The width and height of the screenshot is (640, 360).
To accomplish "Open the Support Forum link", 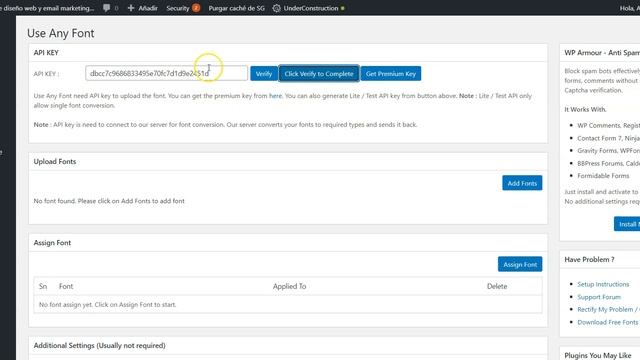I will [599, 297].
